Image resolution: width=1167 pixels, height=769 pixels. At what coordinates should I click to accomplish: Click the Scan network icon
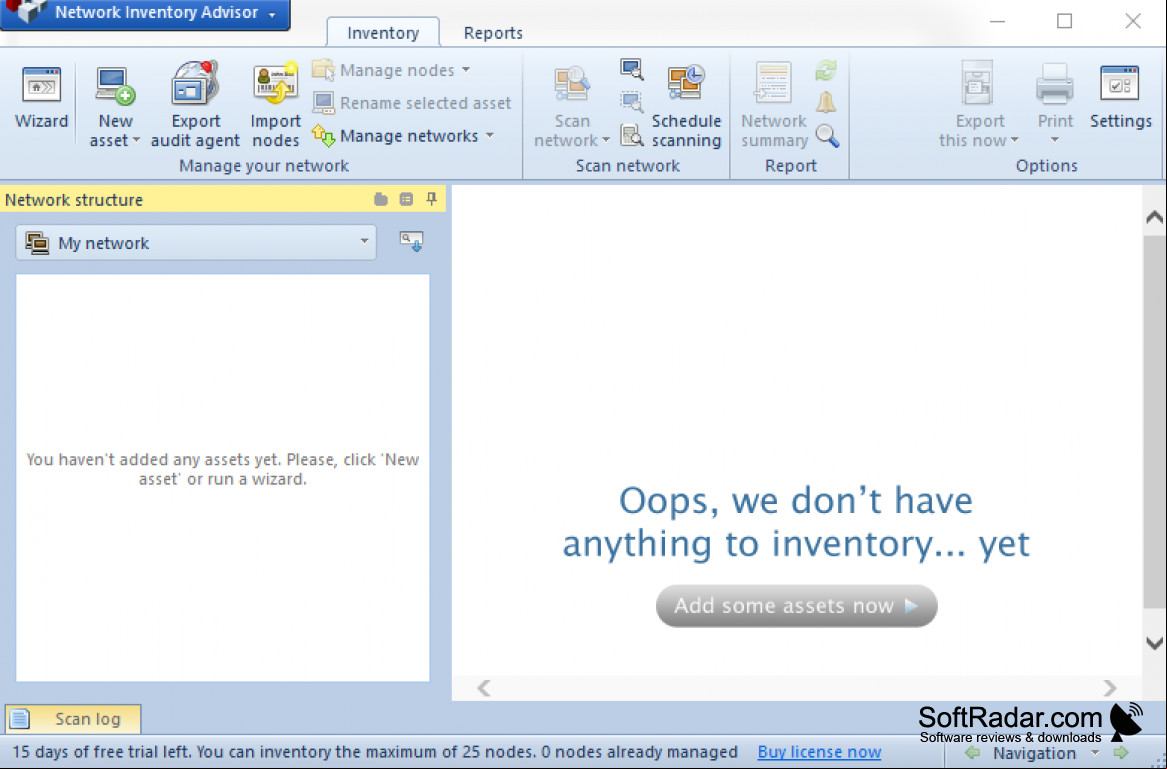(572, 83)
